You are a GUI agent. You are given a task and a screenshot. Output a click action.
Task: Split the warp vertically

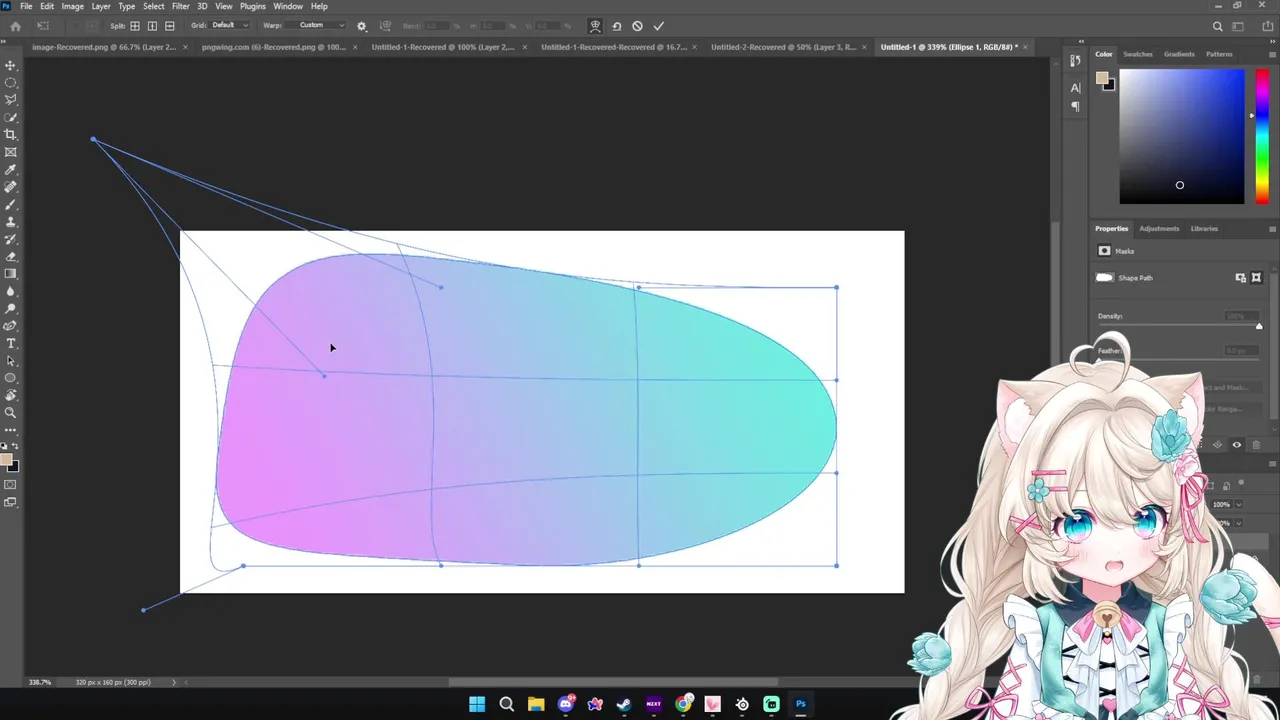click(x=152, y=26)
